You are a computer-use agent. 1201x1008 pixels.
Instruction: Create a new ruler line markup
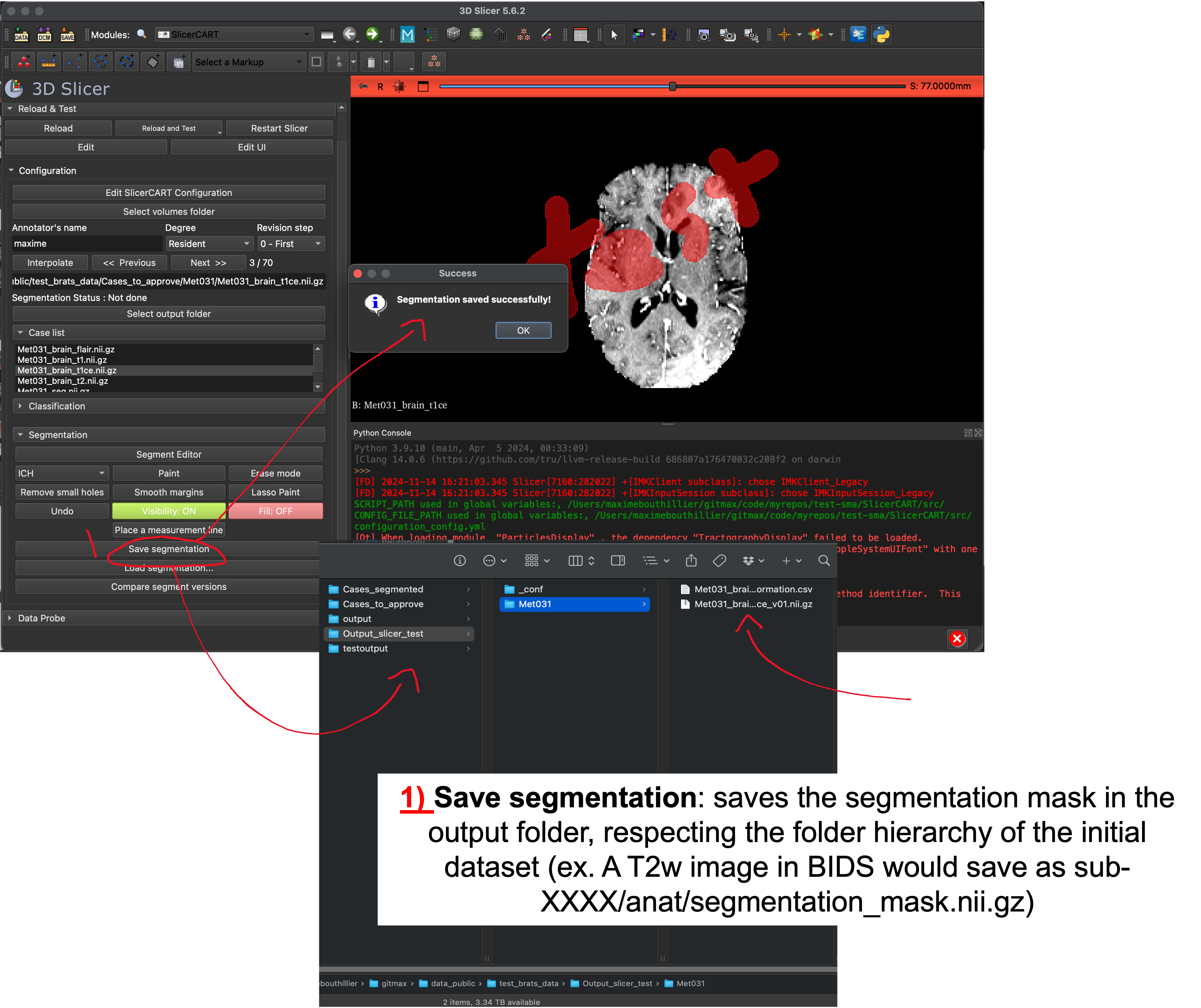(49, 62)
